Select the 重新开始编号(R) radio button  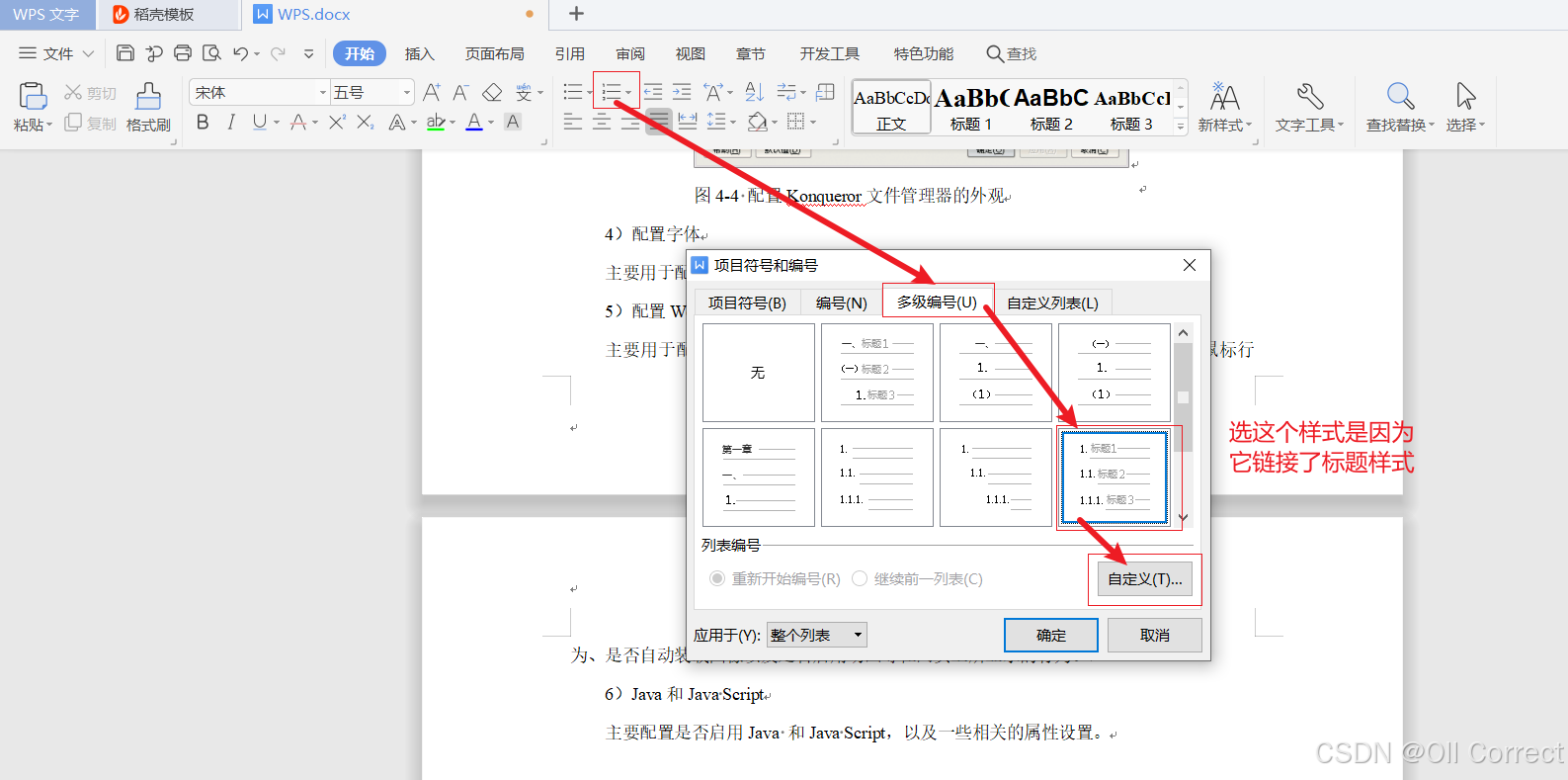point(717,578)
